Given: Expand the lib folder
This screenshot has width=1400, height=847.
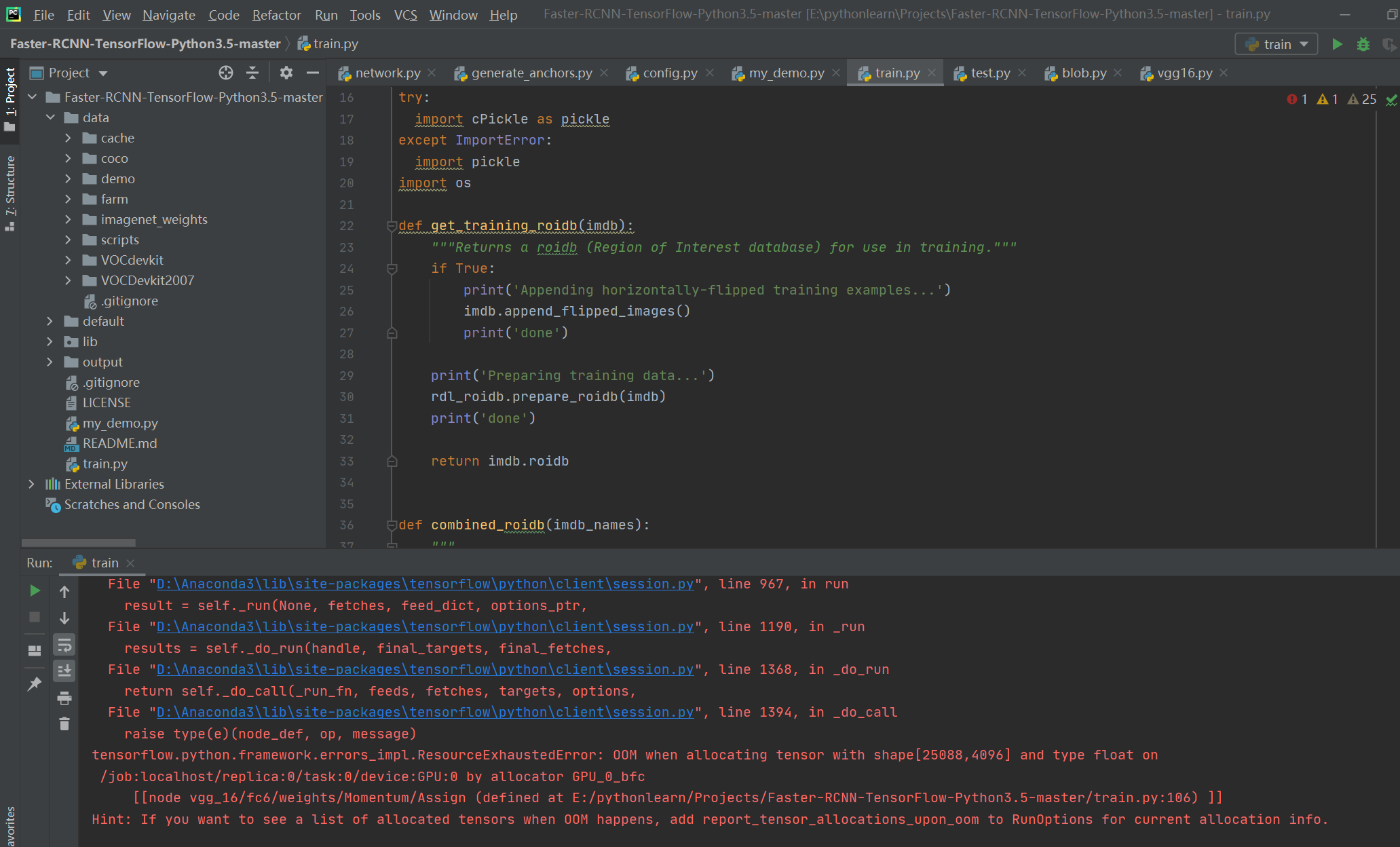Looking at the screenshot, I should pos(50,341).
